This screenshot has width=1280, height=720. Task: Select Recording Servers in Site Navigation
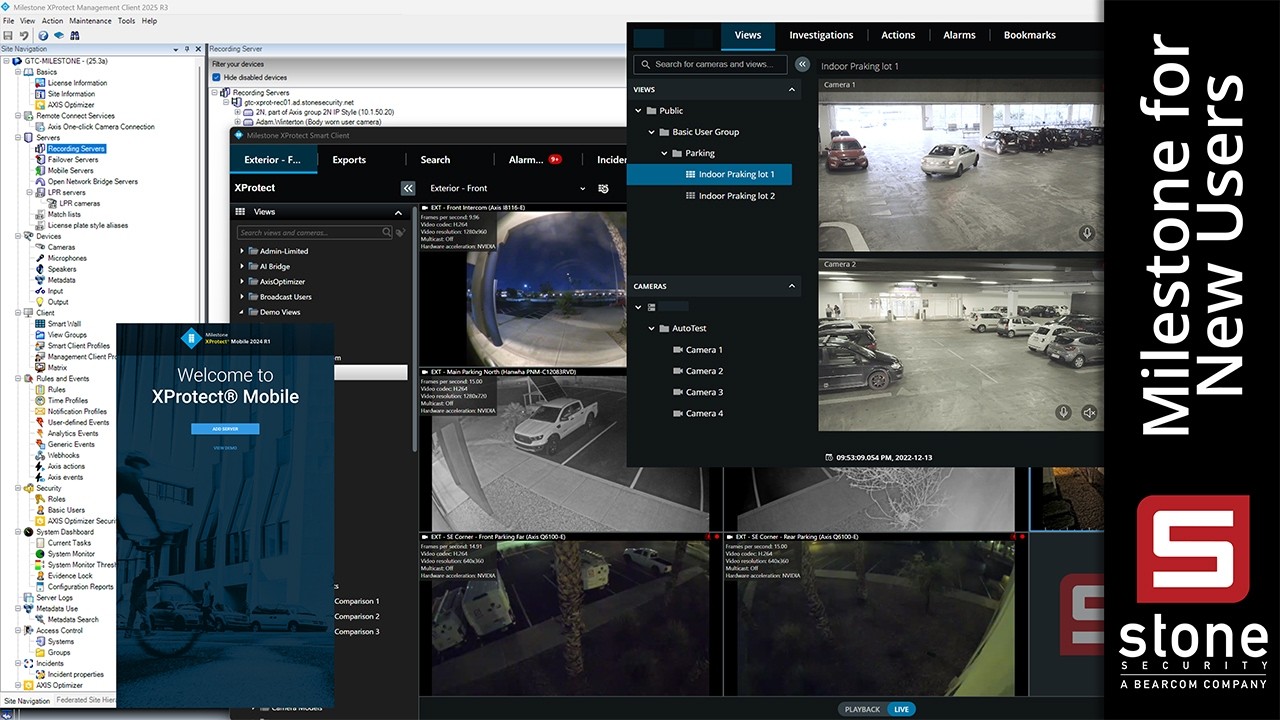tap(76, 149)
